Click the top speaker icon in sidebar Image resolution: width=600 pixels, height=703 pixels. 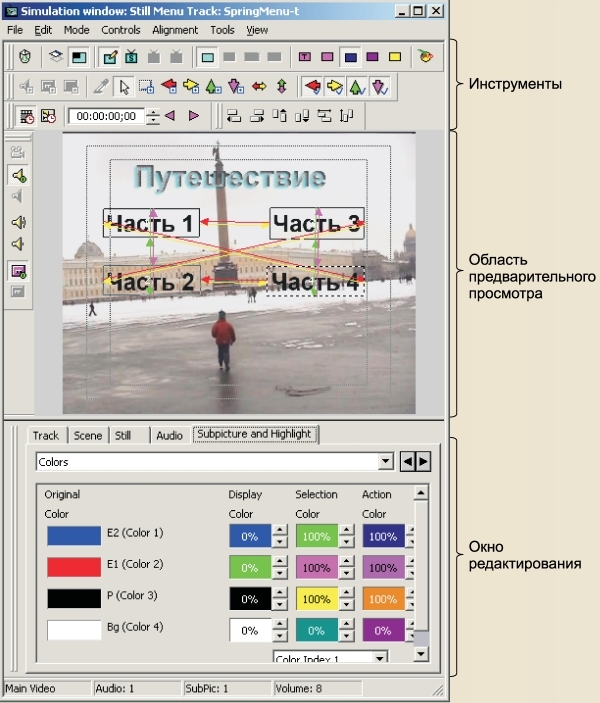(18, 176)
